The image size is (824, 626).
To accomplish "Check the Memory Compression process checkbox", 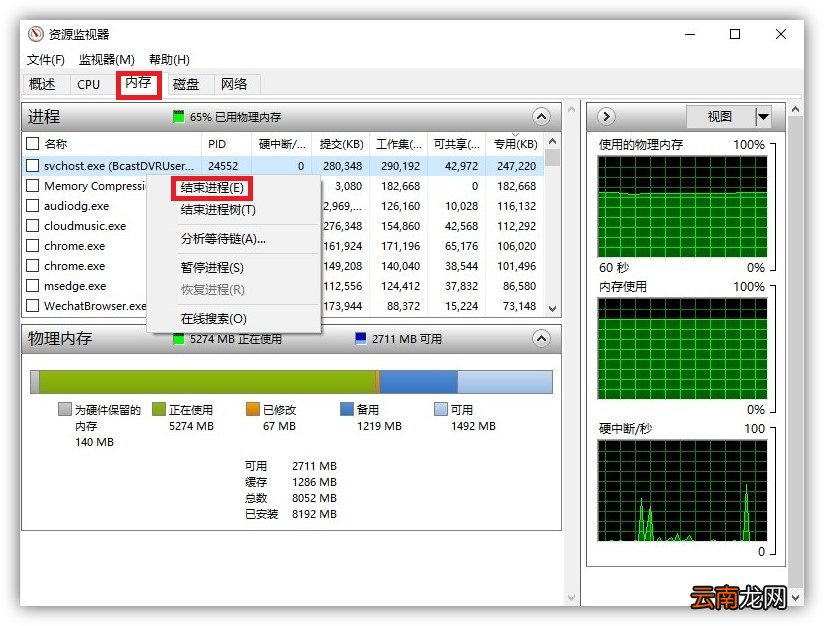I will [33, 186].
